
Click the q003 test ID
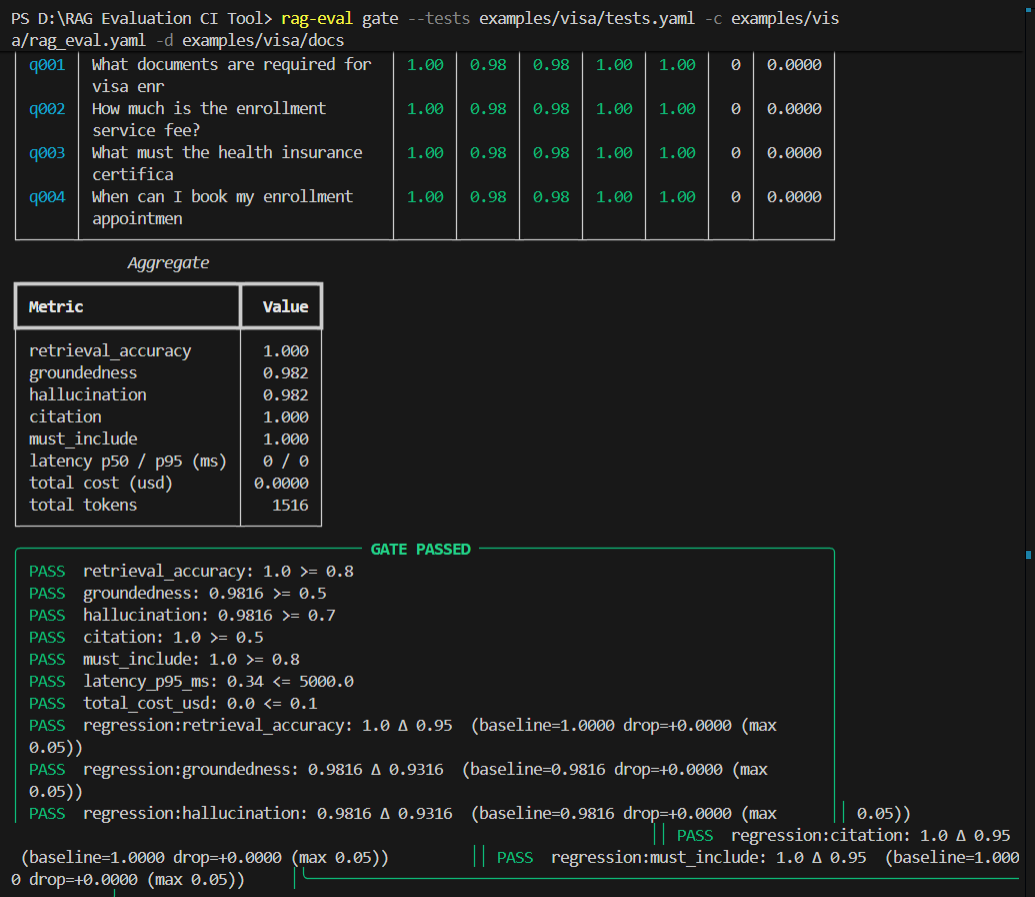point(47,153)
